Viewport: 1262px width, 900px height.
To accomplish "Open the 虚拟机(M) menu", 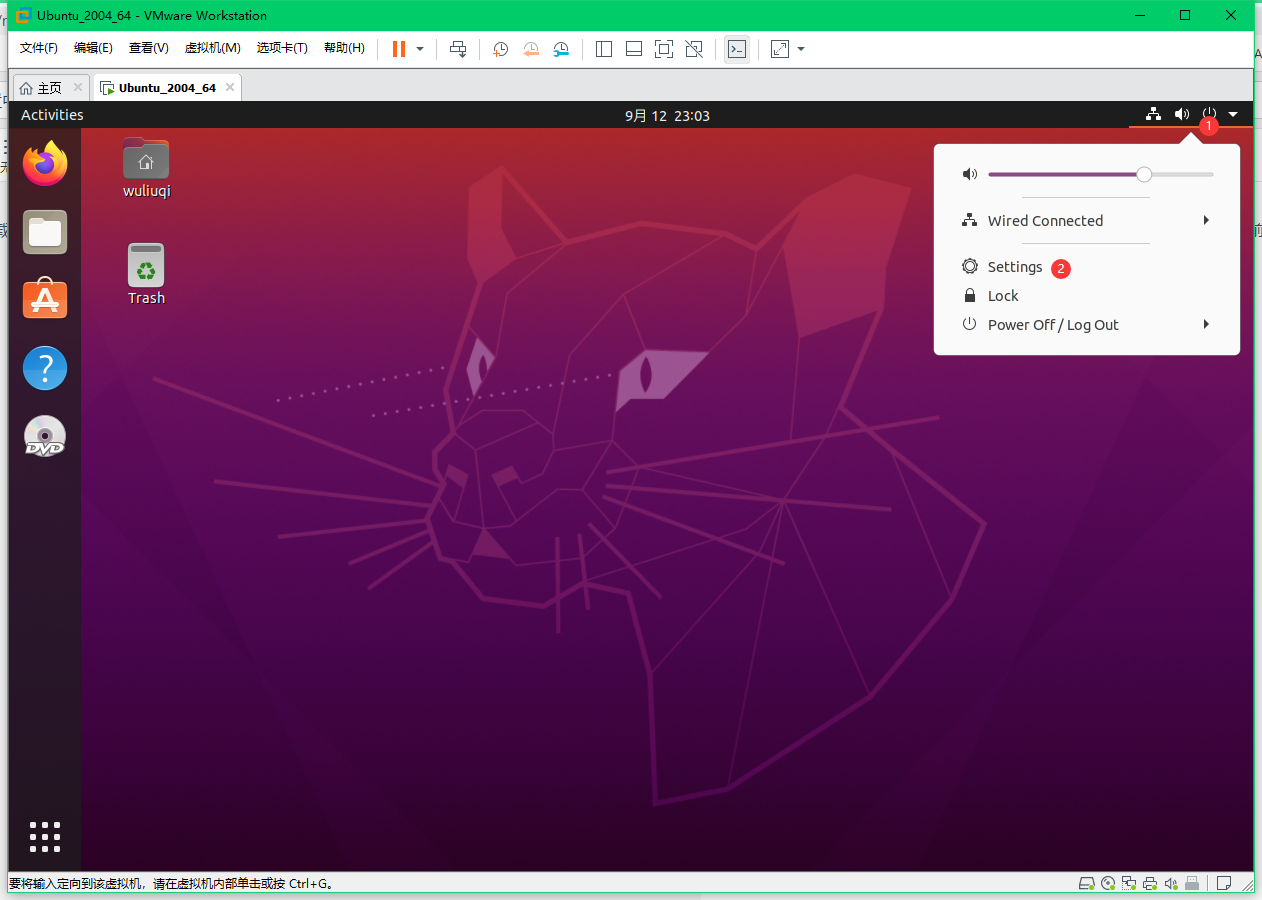I will click(212, 48).
